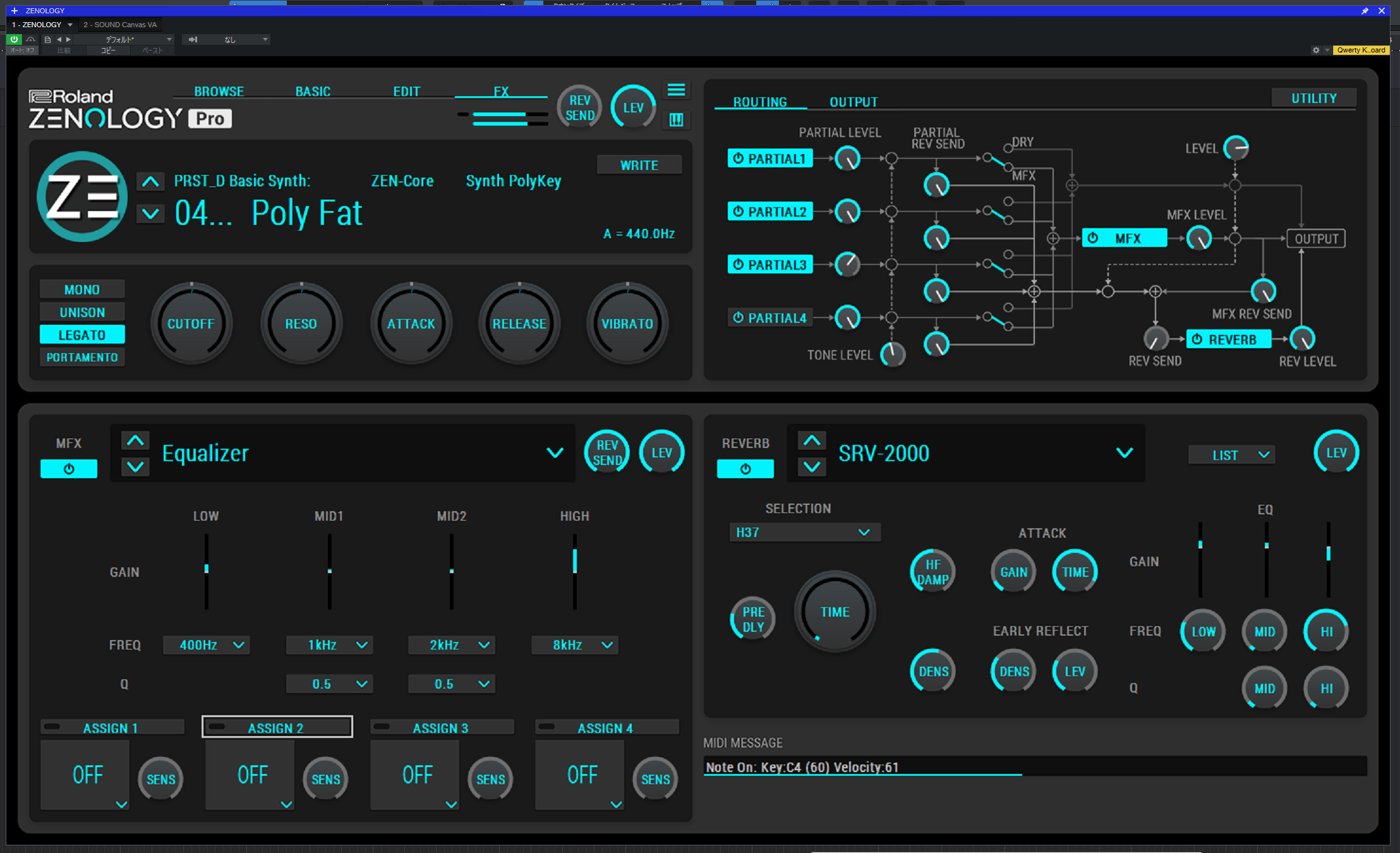The height and width of the screenshot is (853, 1400).
Task: Disable PARTIAL4 in routing
Action: tap(769, 318)
